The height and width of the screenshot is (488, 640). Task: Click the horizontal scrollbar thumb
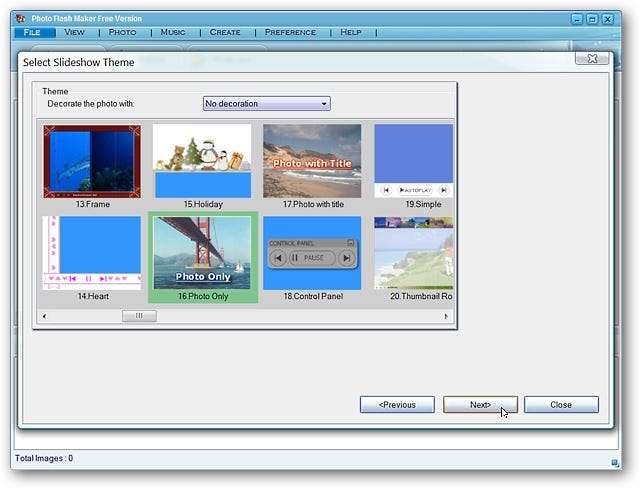click(139, 316)
